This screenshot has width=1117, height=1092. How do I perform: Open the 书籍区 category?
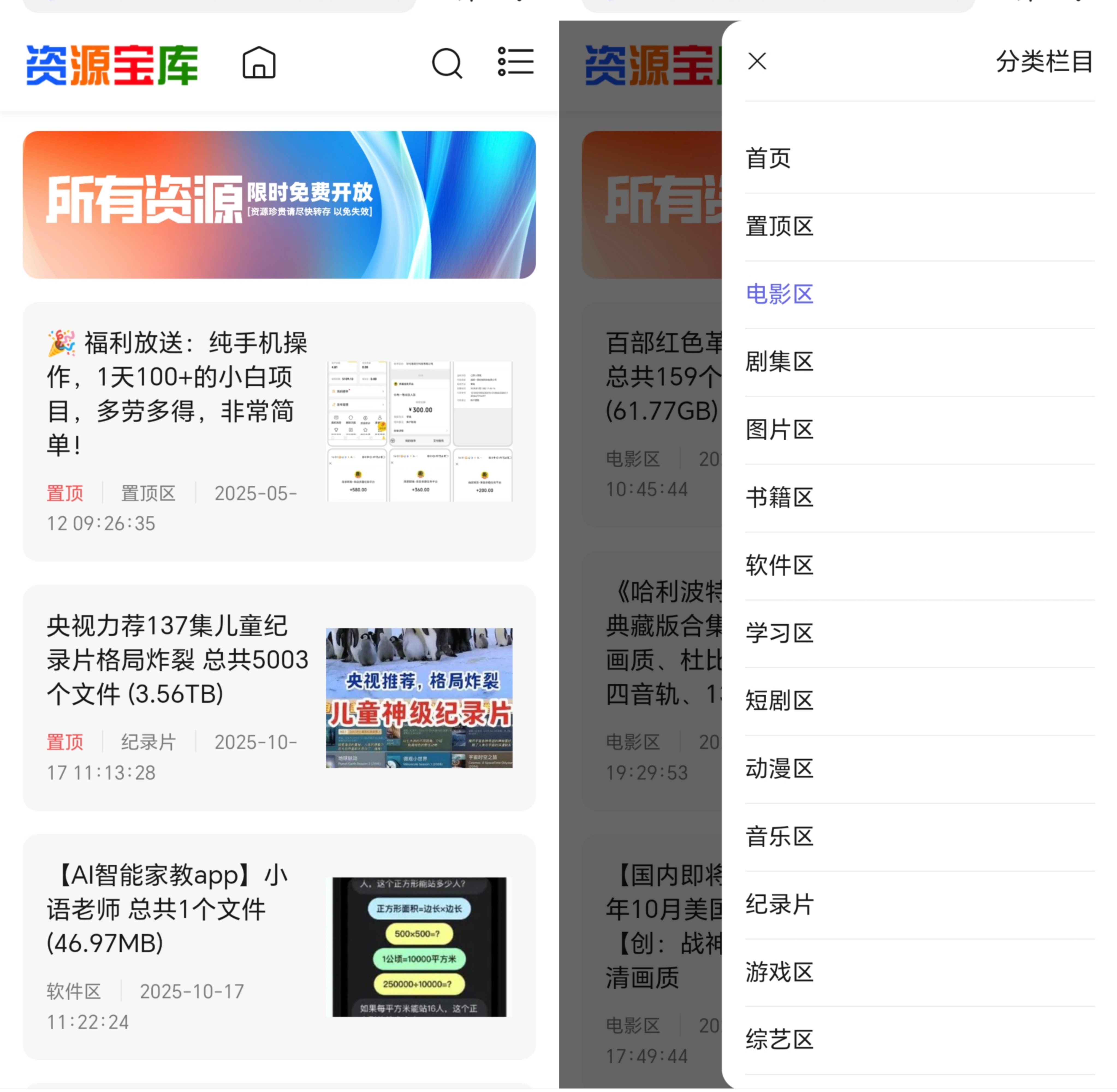[779, 497]
